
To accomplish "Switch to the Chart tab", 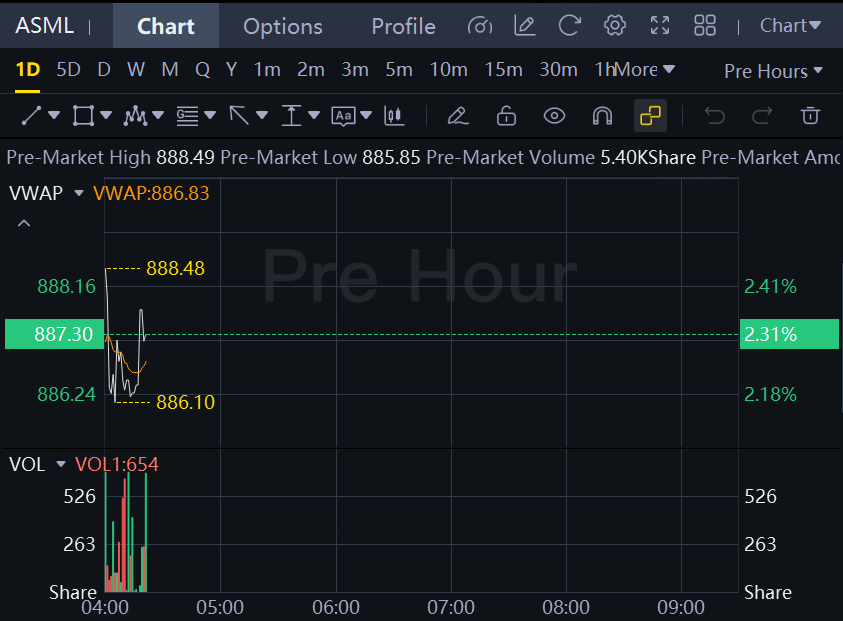I will pyautogui.click(x=166, y=26).
